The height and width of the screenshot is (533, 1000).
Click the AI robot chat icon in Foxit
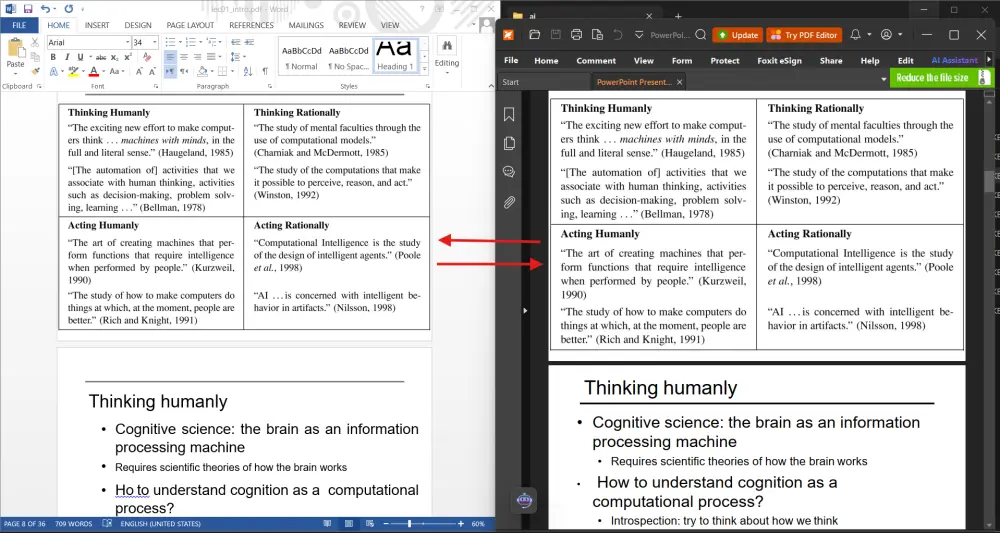click(x=524, y=500)
